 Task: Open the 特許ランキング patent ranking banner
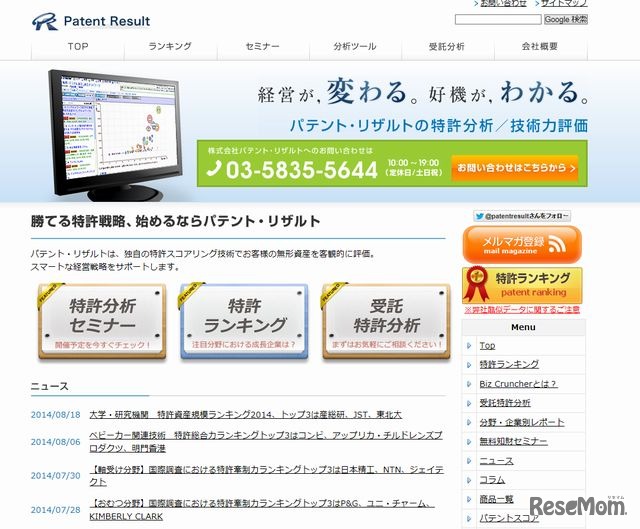click(522, 285)
